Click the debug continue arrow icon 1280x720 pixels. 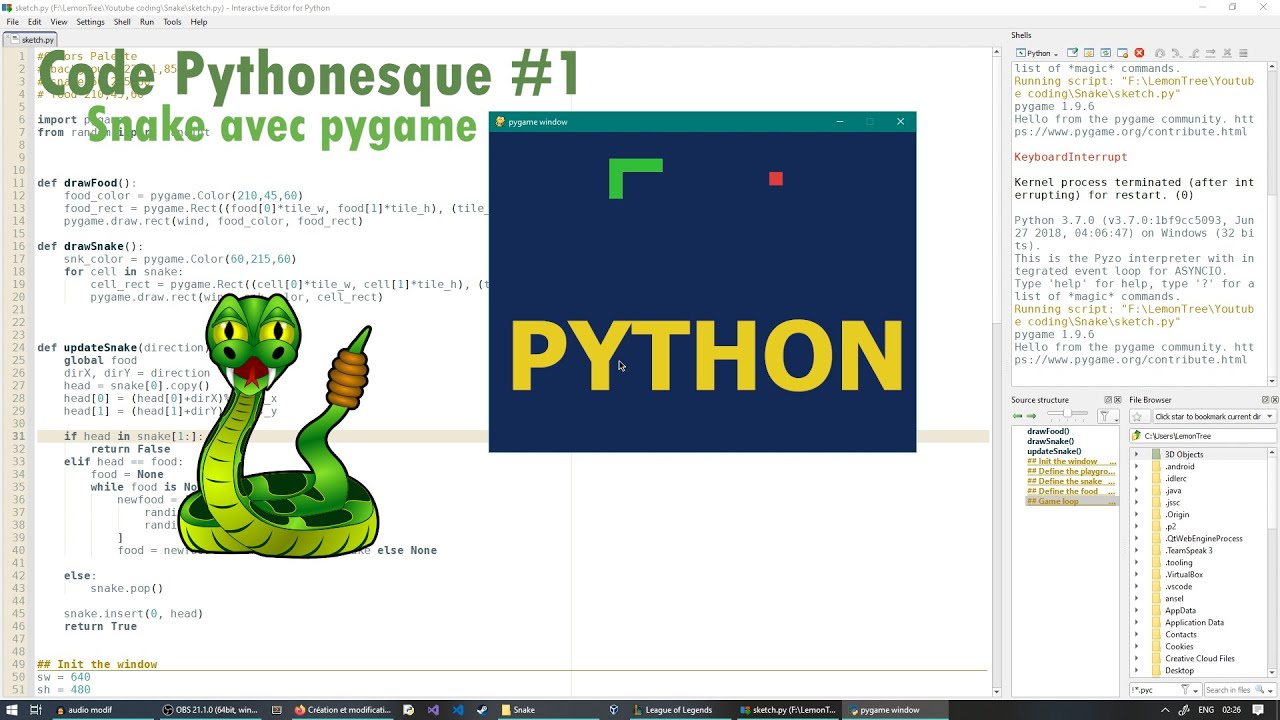click(x=1210, y=53)
